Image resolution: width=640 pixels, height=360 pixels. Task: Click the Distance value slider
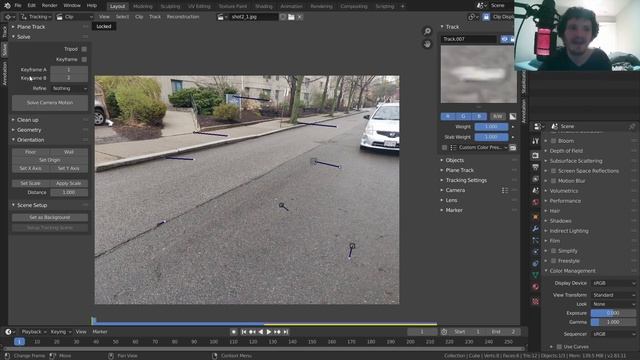tap(69, 192)
